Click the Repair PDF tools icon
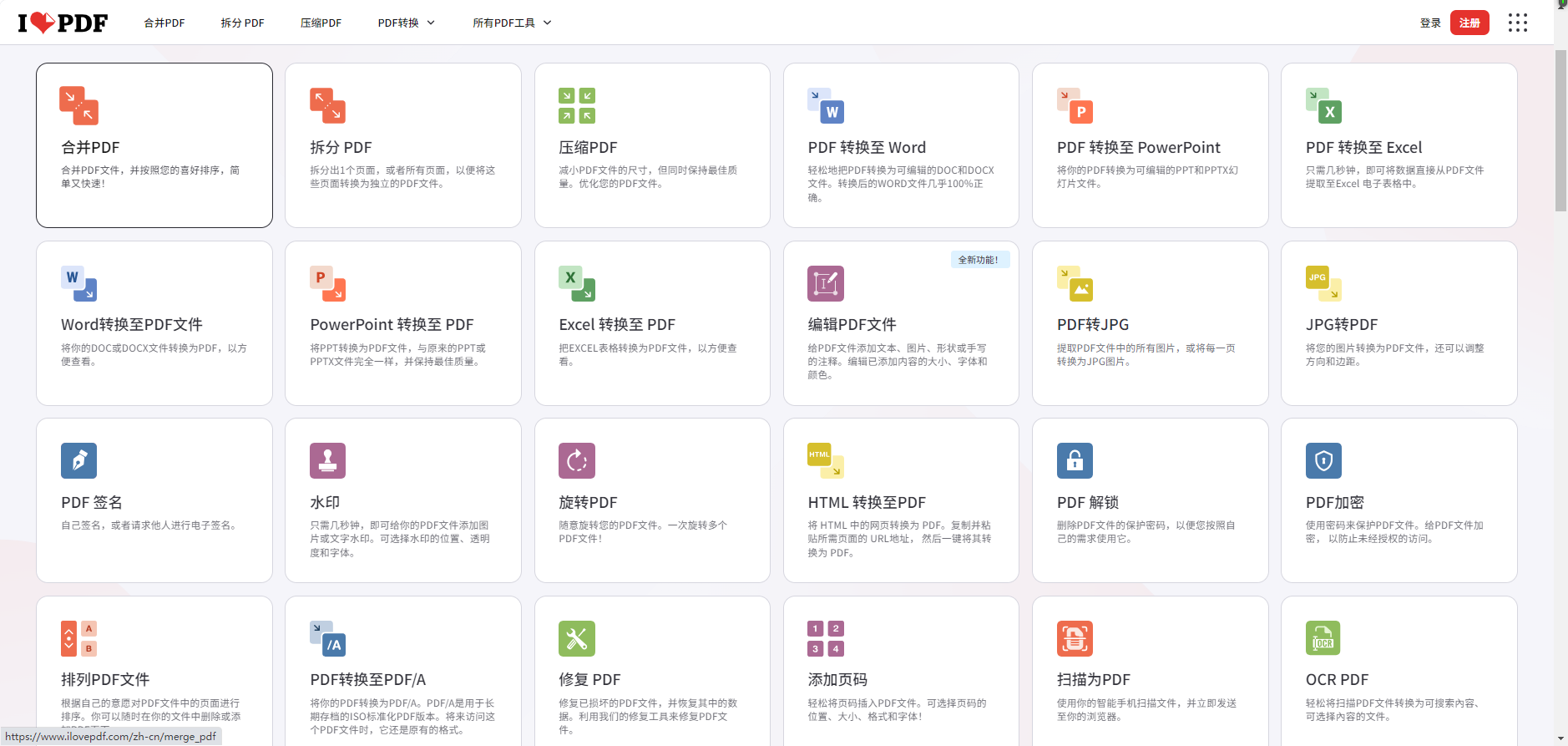1568x746 pixels. pos(577,638)
